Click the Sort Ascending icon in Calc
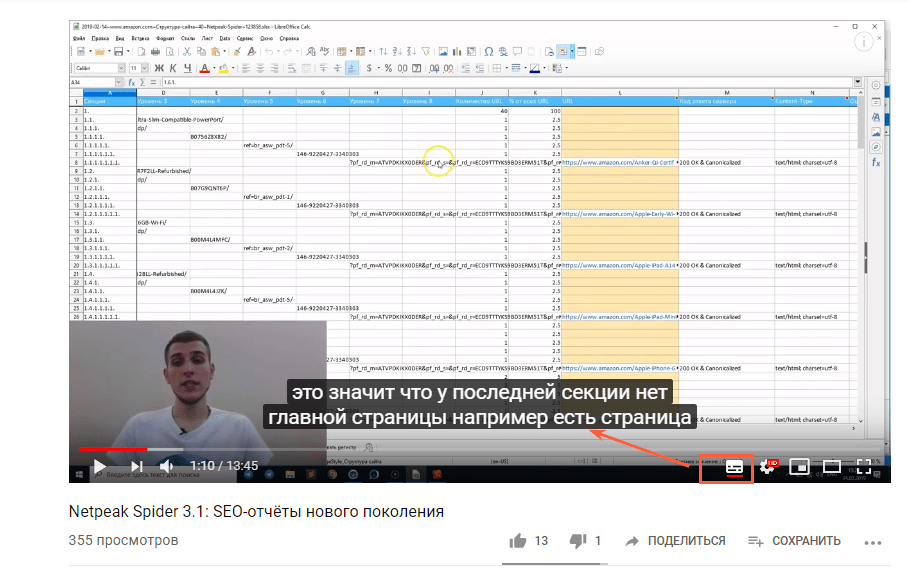This screenshot has width=909, height=569. point(397,52)
